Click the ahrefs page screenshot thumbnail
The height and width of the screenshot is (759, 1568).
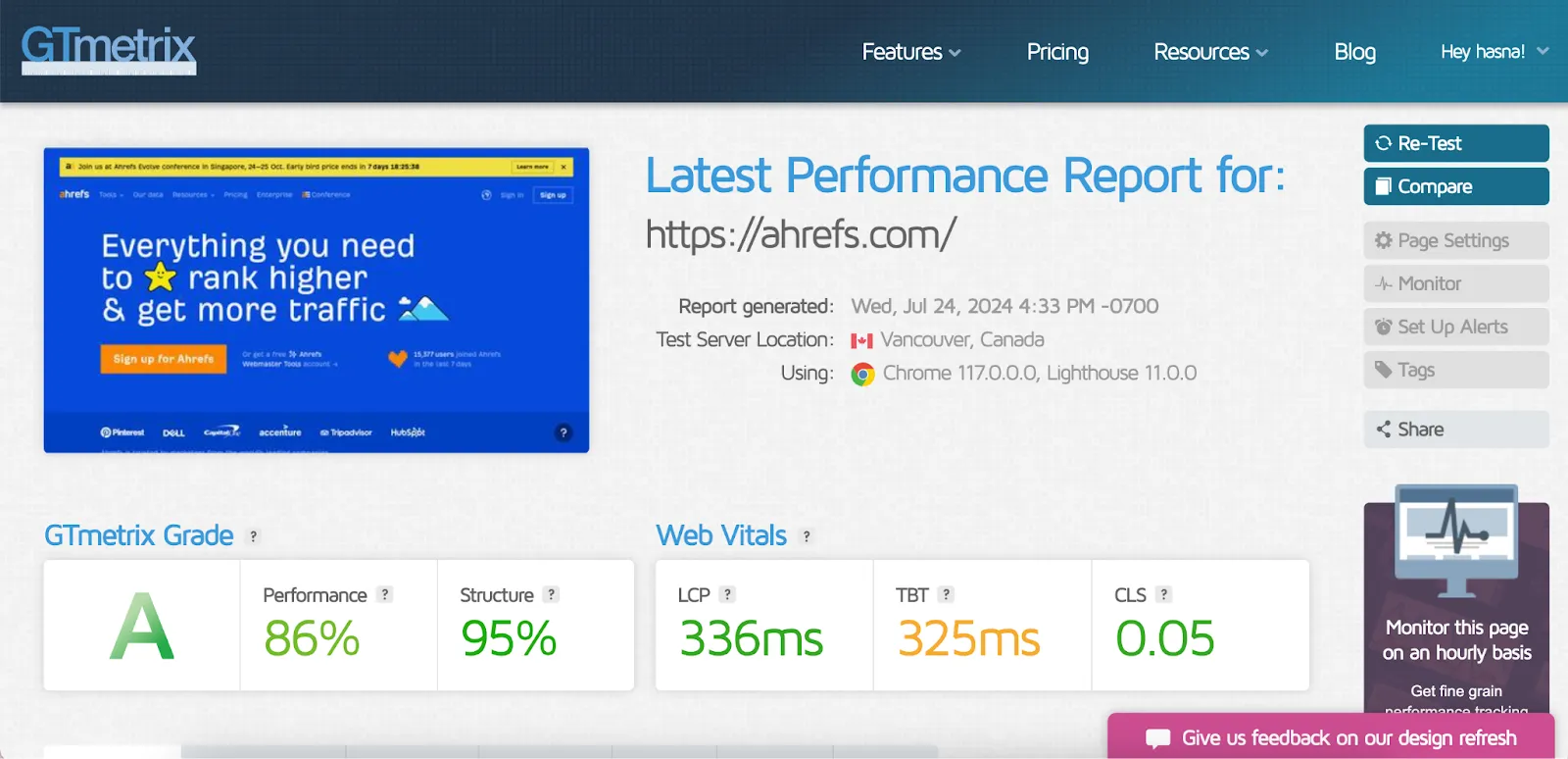click(317, 300)
